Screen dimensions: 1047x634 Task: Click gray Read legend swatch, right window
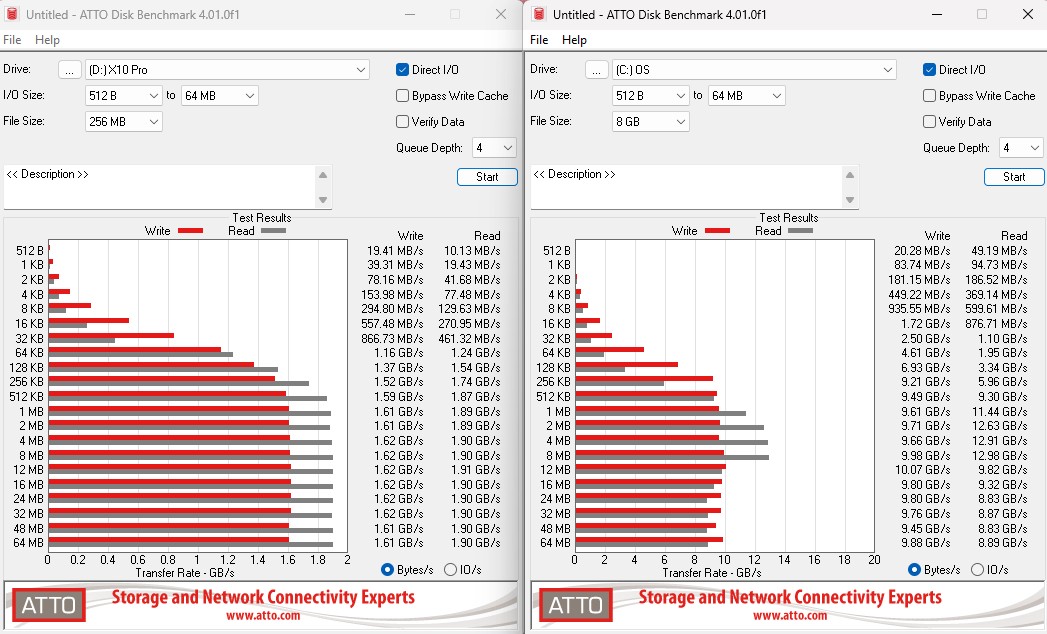800,230
